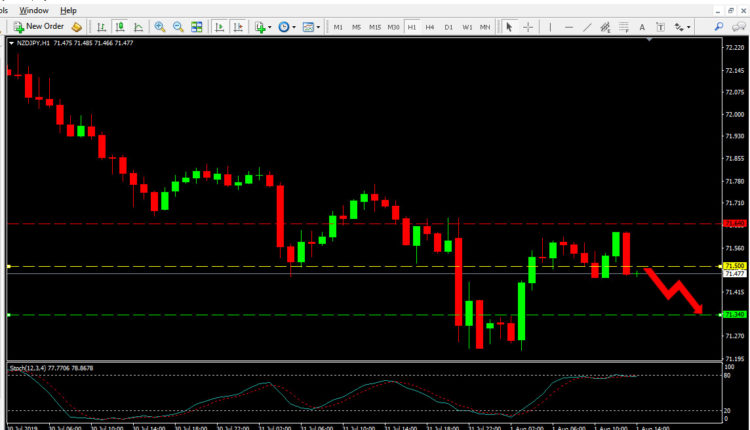Open the chat bubbles icon
The image size is (750, 430).
[x=739, y=27]
